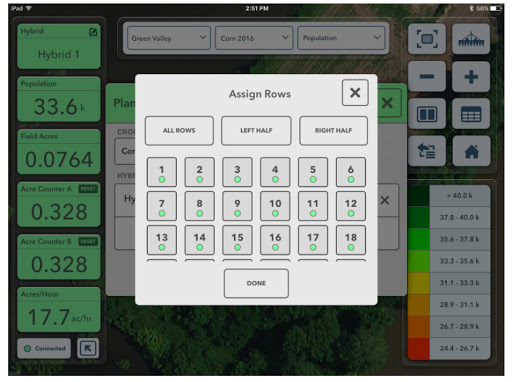Open the Population layer dropdown
The image size is (512, 382).
[x=341, y=38]
